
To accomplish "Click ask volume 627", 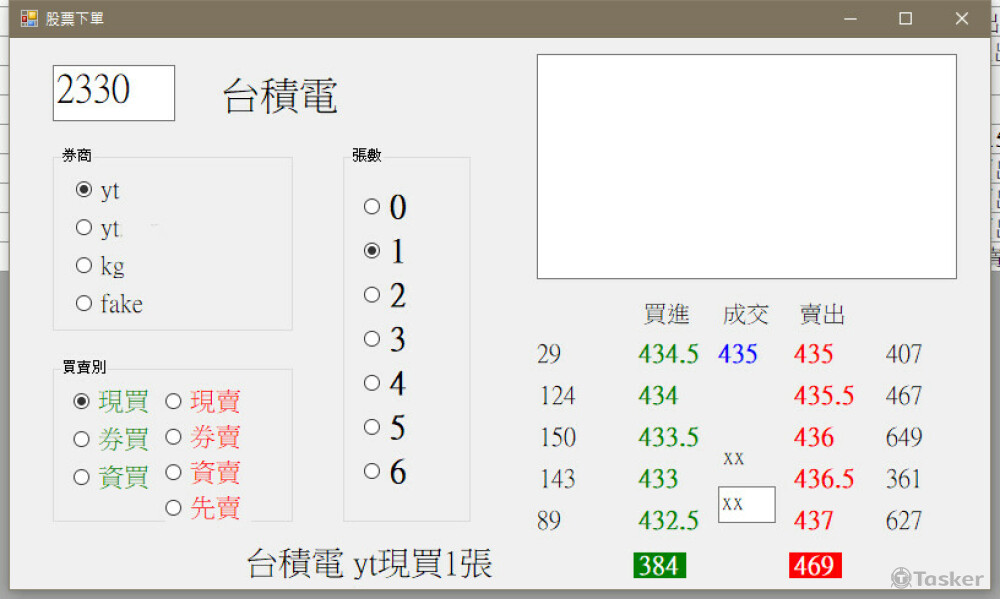I will pyautogui.click(x=904, y=521).
